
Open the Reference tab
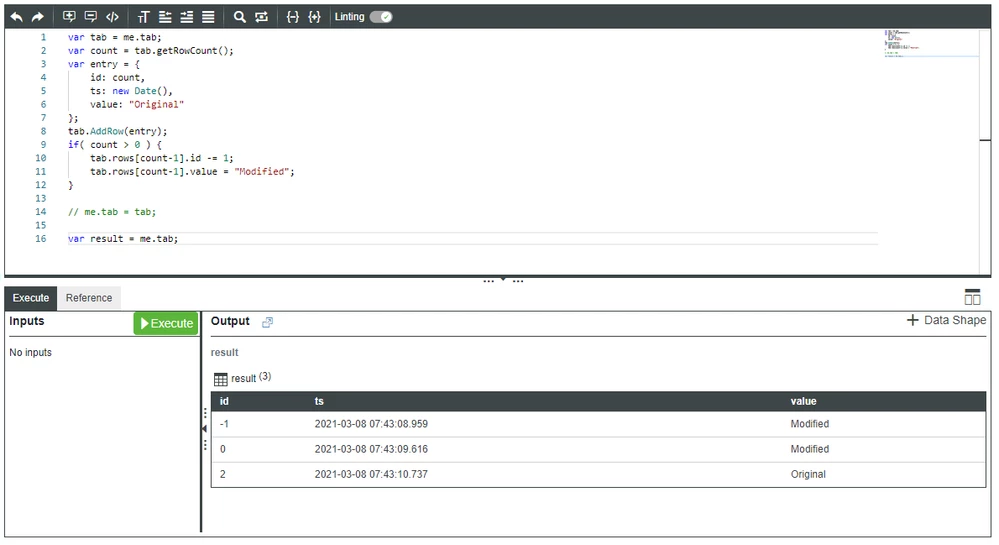click(x=89, y=298)
